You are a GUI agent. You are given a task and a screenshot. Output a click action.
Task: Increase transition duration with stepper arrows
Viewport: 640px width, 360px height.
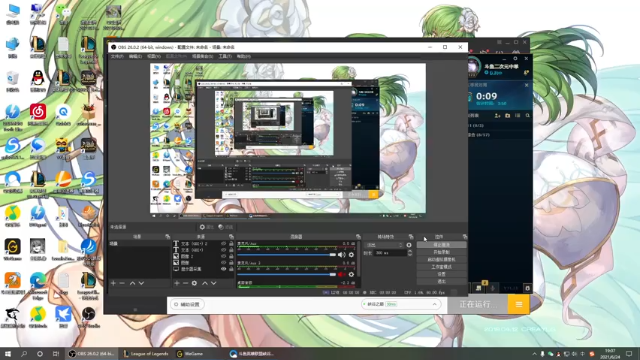click(x=410, y=251)
